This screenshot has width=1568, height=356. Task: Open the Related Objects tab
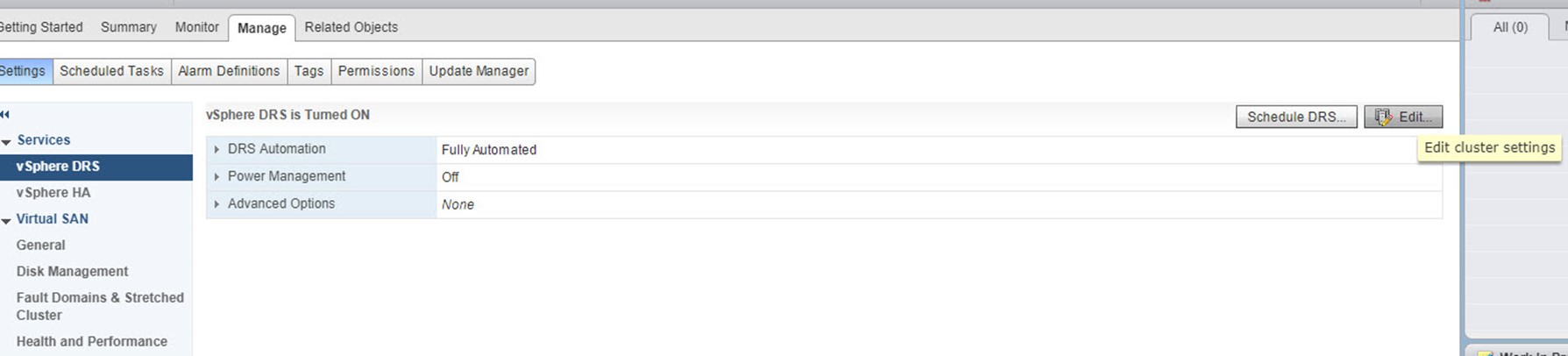tap(351, 27)
